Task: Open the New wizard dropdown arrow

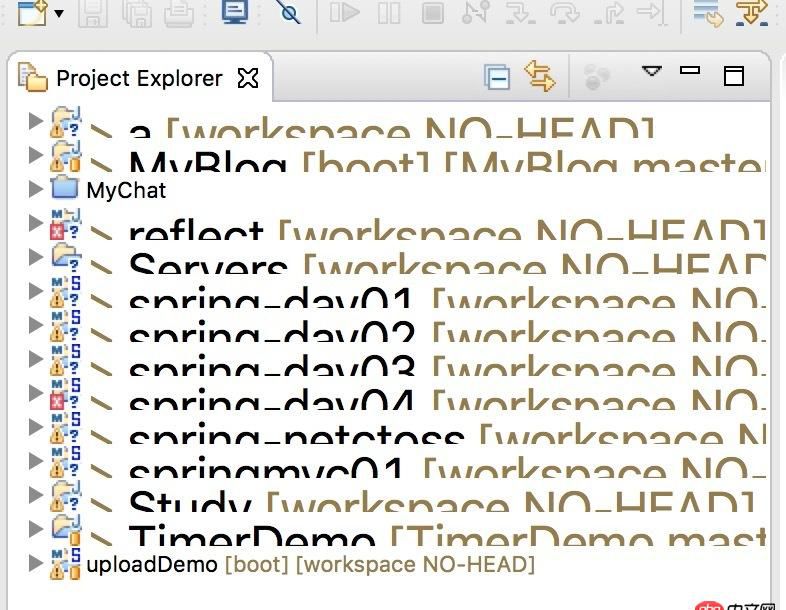Action: pyautogui.click(x=59, y=14)
